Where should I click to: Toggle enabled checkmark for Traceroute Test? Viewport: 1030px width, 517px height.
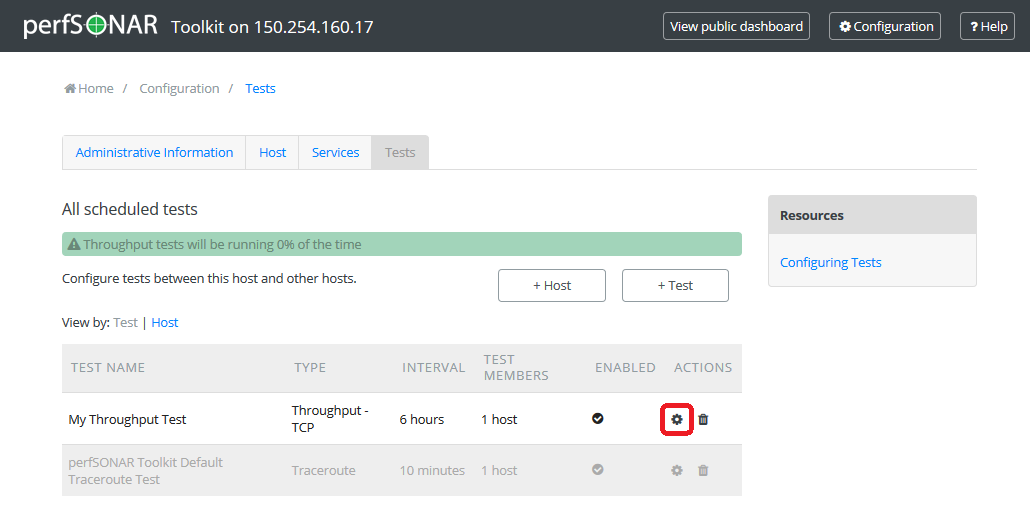tap(598, 470)
